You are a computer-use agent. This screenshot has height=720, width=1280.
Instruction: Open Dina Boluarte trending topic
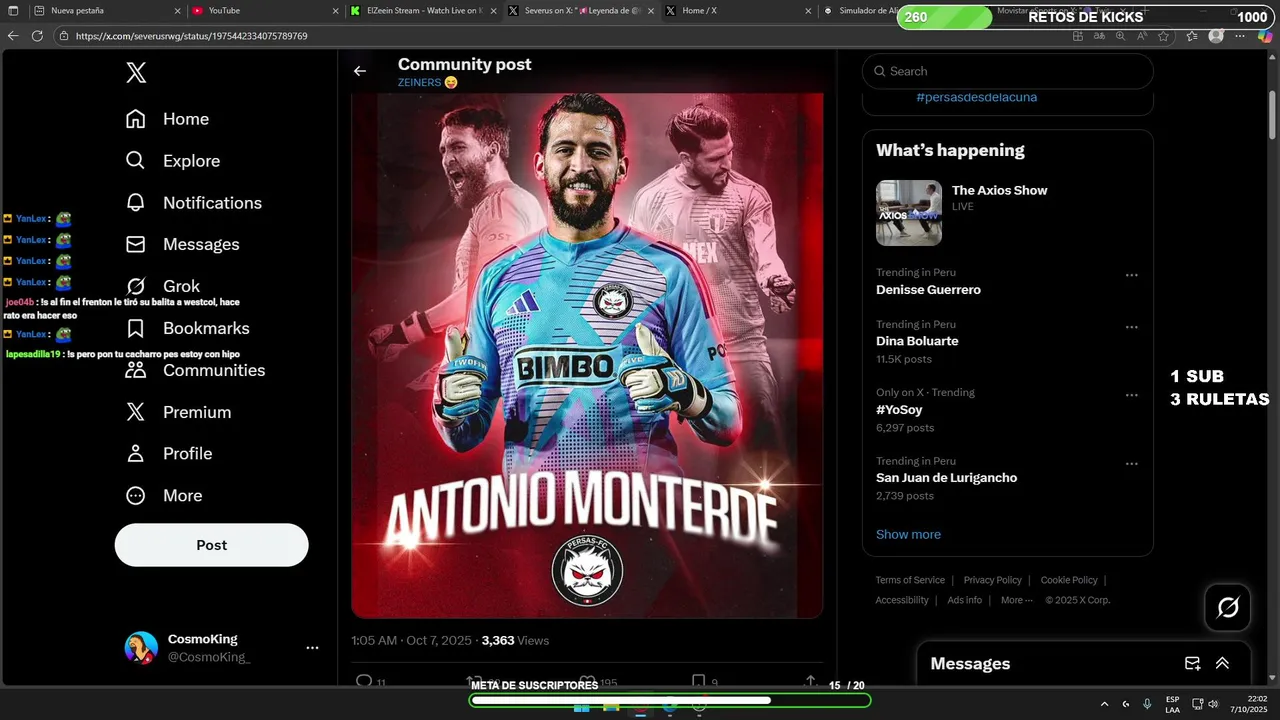click(917, 341)
